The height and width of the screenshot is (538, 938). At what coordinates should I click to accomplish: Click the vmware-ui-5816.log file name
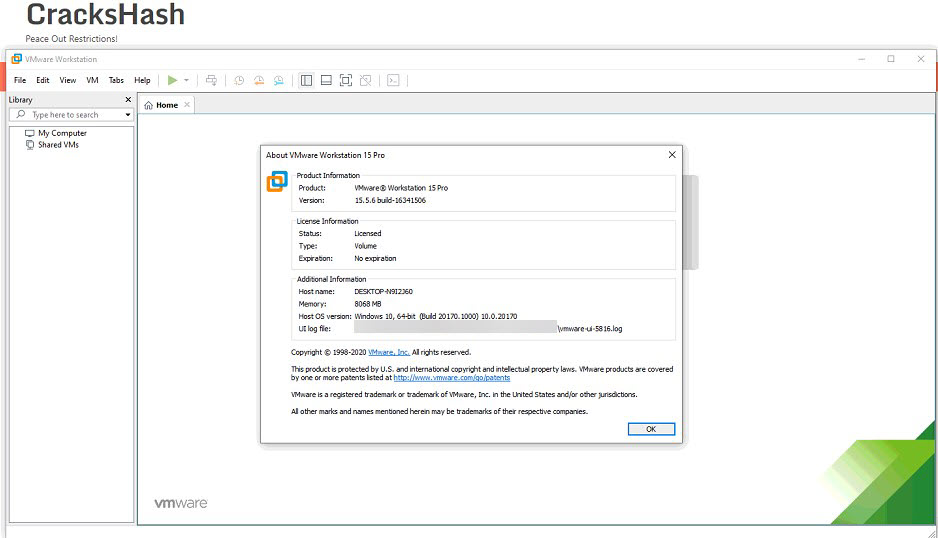click(590, 329)
